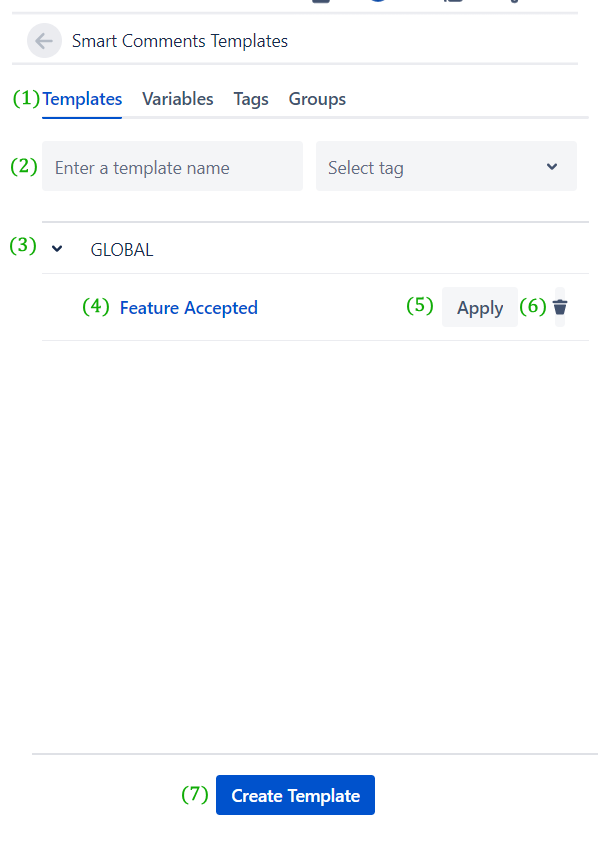Image resolution: width=608 pixels, height=842 pixels.
Task: Open the Select tag dropdown
Action: pyautogui.click(x=435, y=167)
